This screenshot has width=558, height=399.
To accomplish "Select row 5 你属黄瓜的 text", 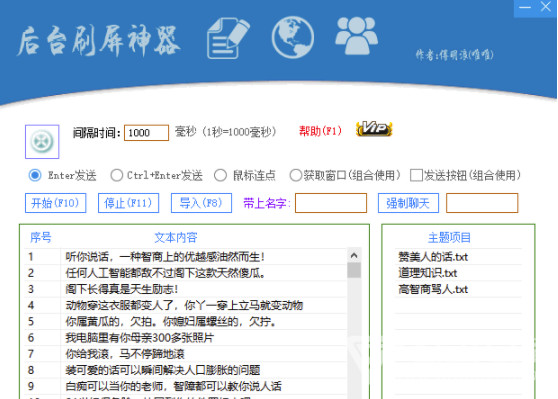I will click(171, 321).
